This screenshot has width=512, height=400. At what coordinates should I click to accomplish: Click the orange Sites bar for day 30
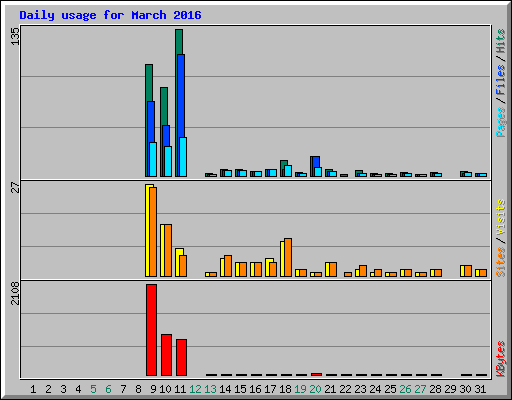click(x=468, y=271)
